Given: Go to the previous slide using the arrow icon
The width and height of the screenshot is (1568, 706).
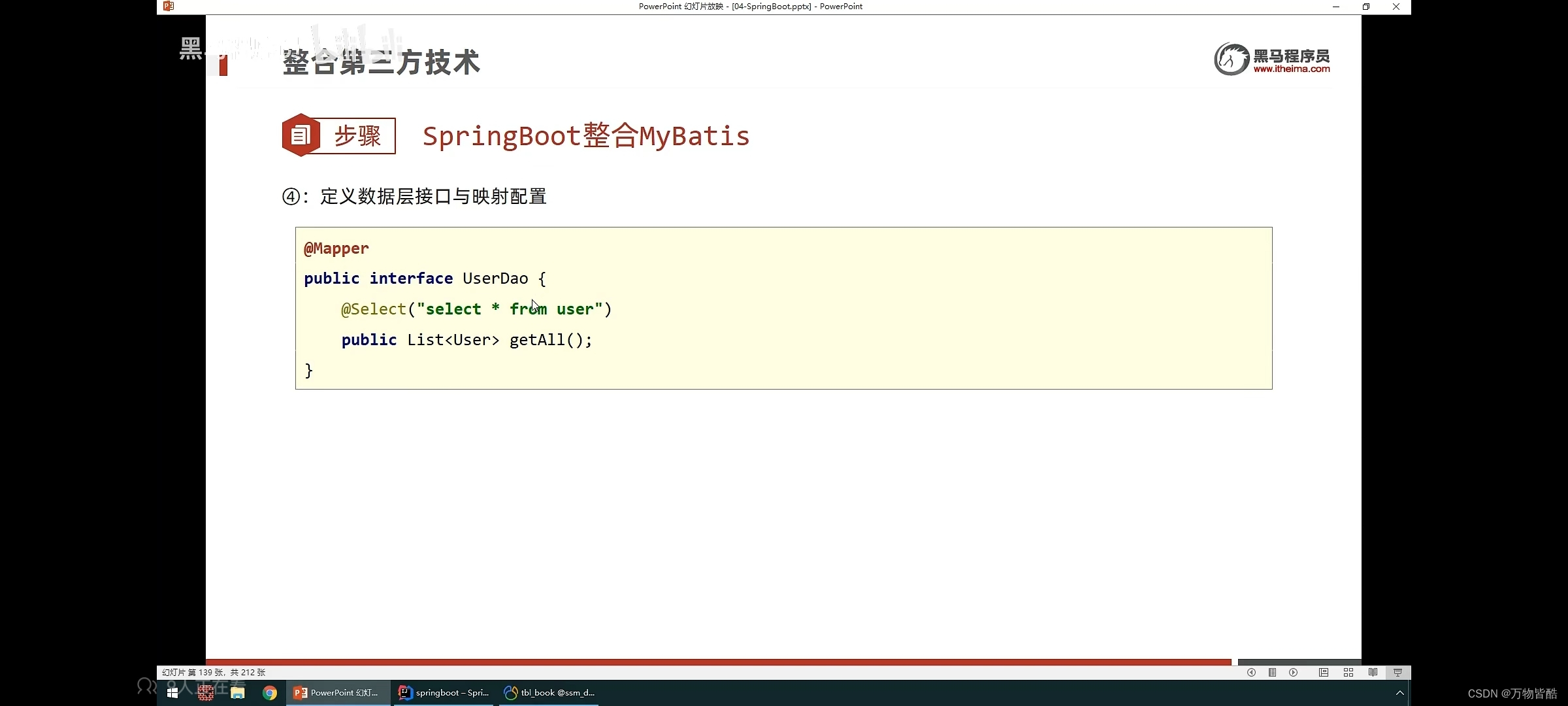Looking at the screenshot, I should [1251, 672].
